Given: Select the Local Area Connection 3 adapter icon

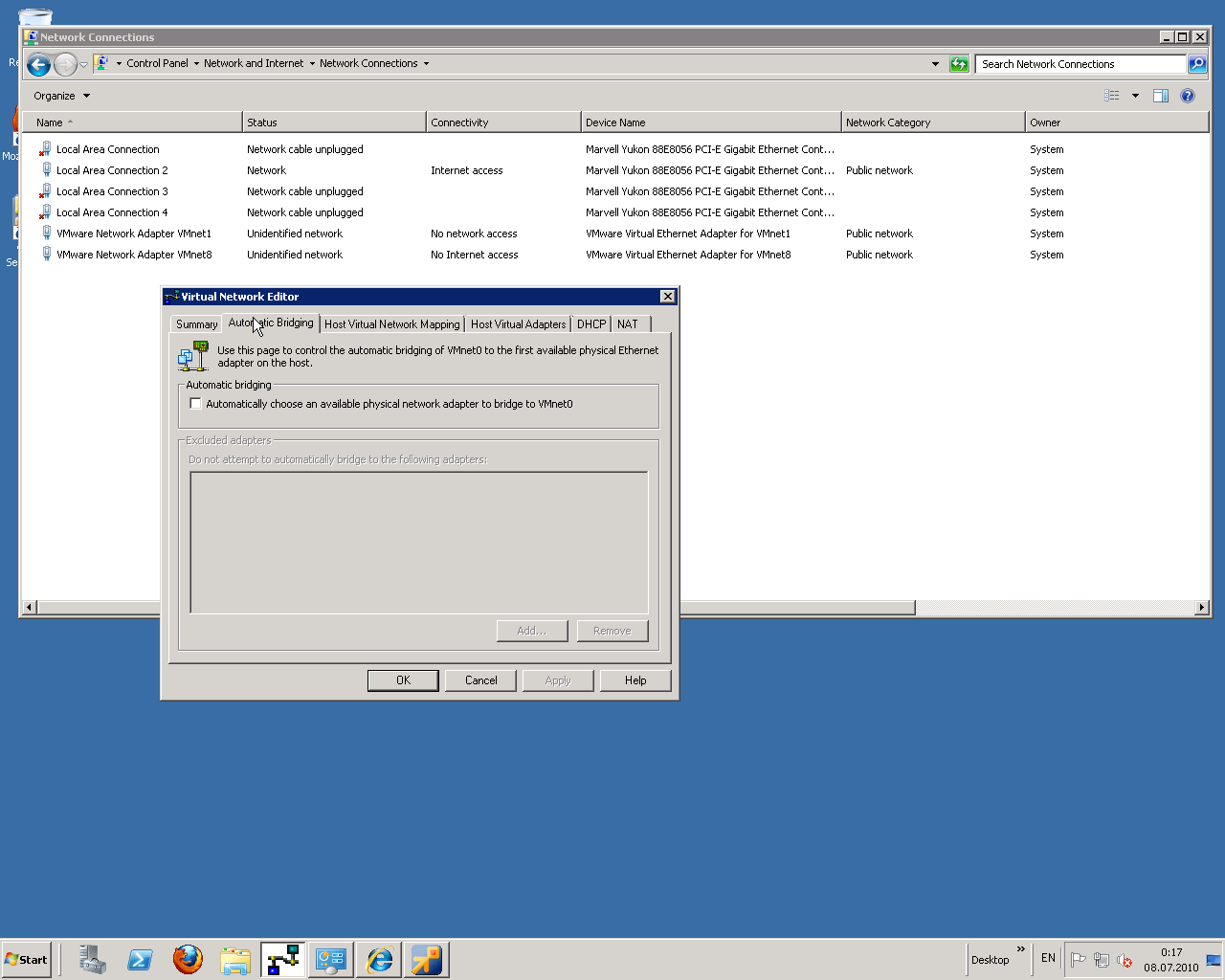Looking at the screenshot, I should pos(45,191).
